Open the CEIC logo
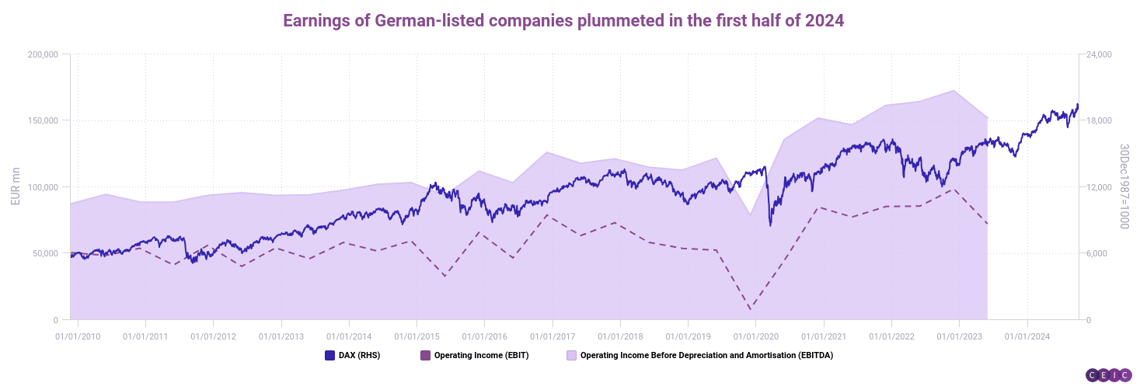 click(1108, 375)
